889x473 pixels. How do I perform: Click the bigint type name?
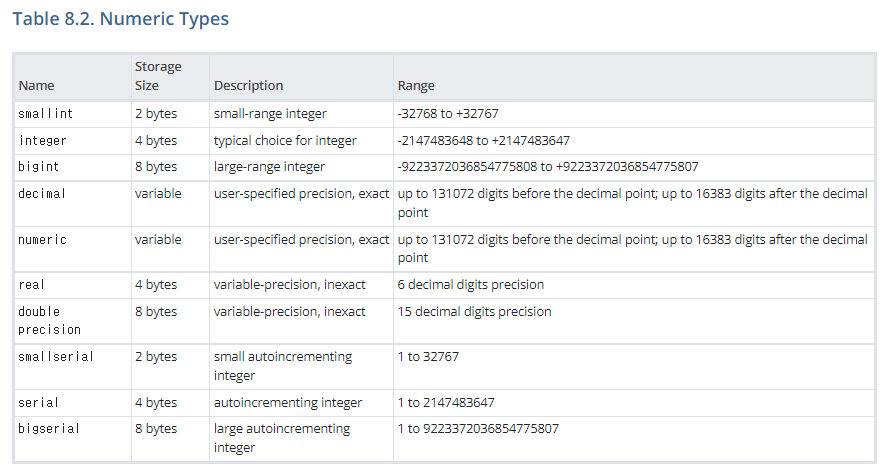coord(39,166)
